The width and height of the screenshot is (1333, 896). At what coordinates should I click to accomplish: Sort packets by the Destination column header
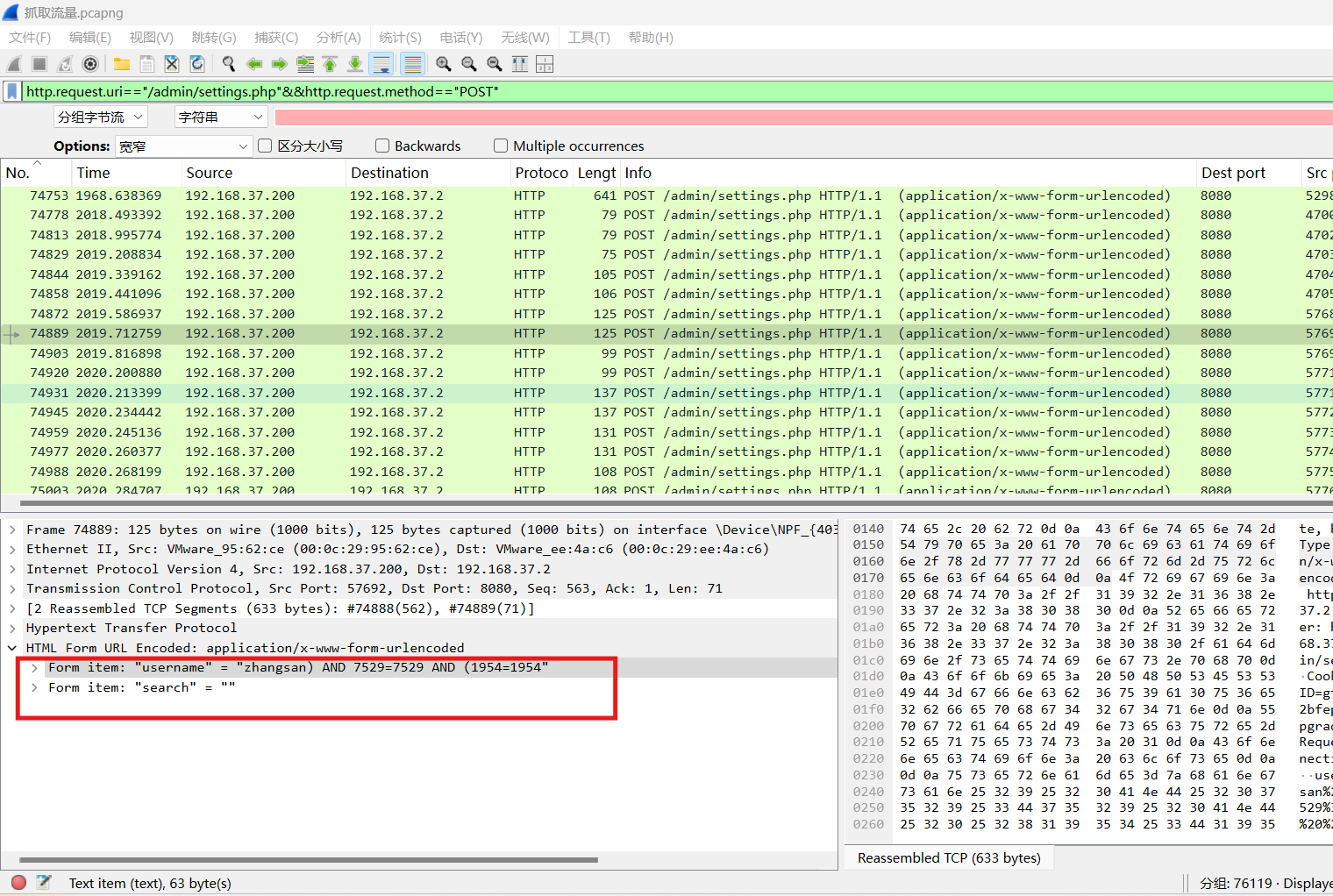tap(428, 173)
